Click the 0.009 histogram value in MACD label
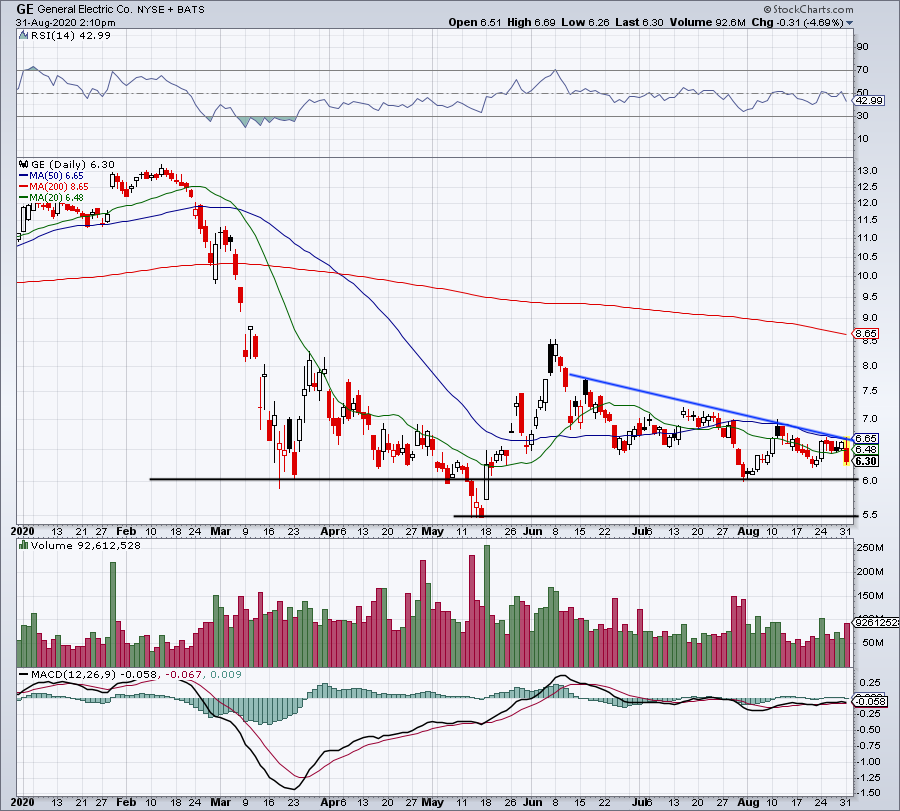 coord(226,674)
